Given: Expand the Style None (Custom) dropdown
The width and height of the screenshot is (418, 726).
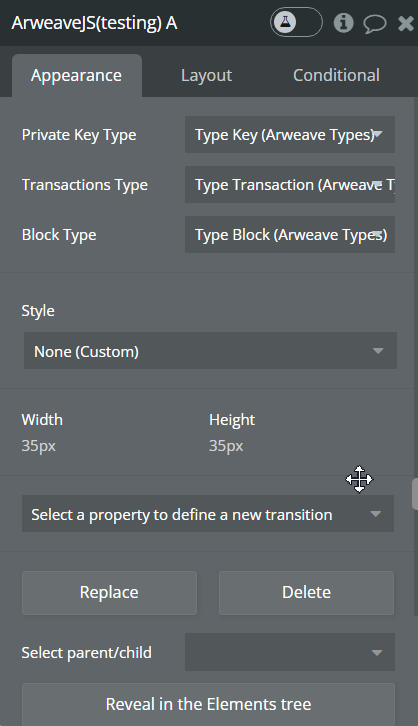Looking at the screenshot, I should (210, 351).
